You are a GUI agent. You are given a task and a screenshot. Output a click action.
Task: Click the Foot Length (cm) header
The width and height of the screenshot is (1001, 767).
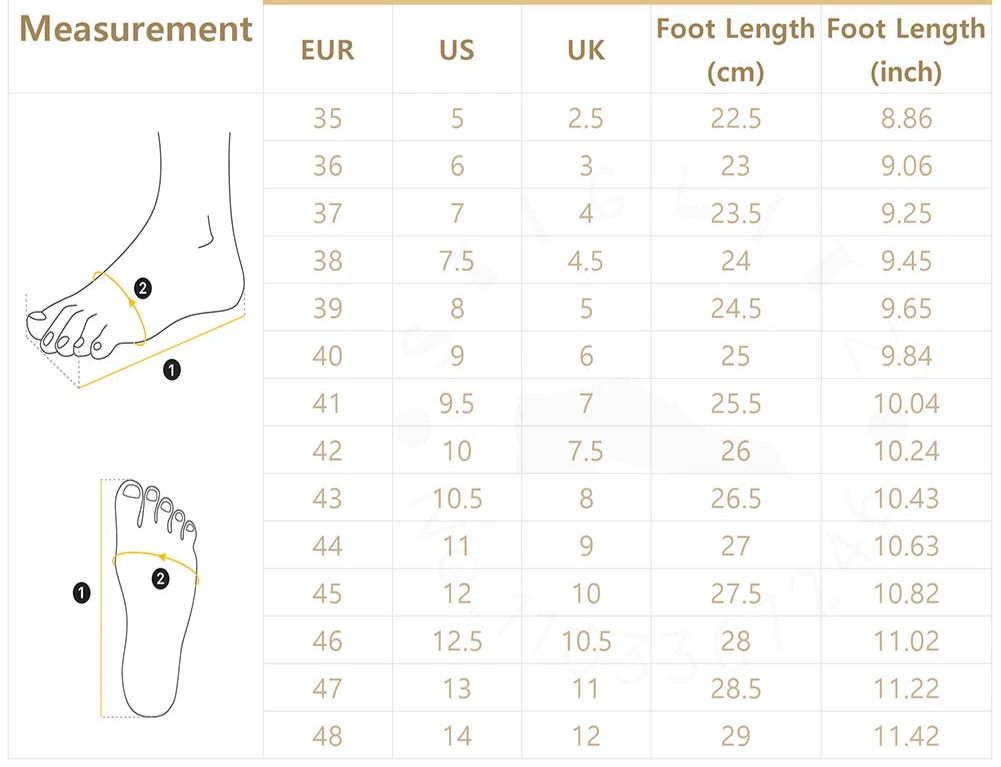[735, 50]
